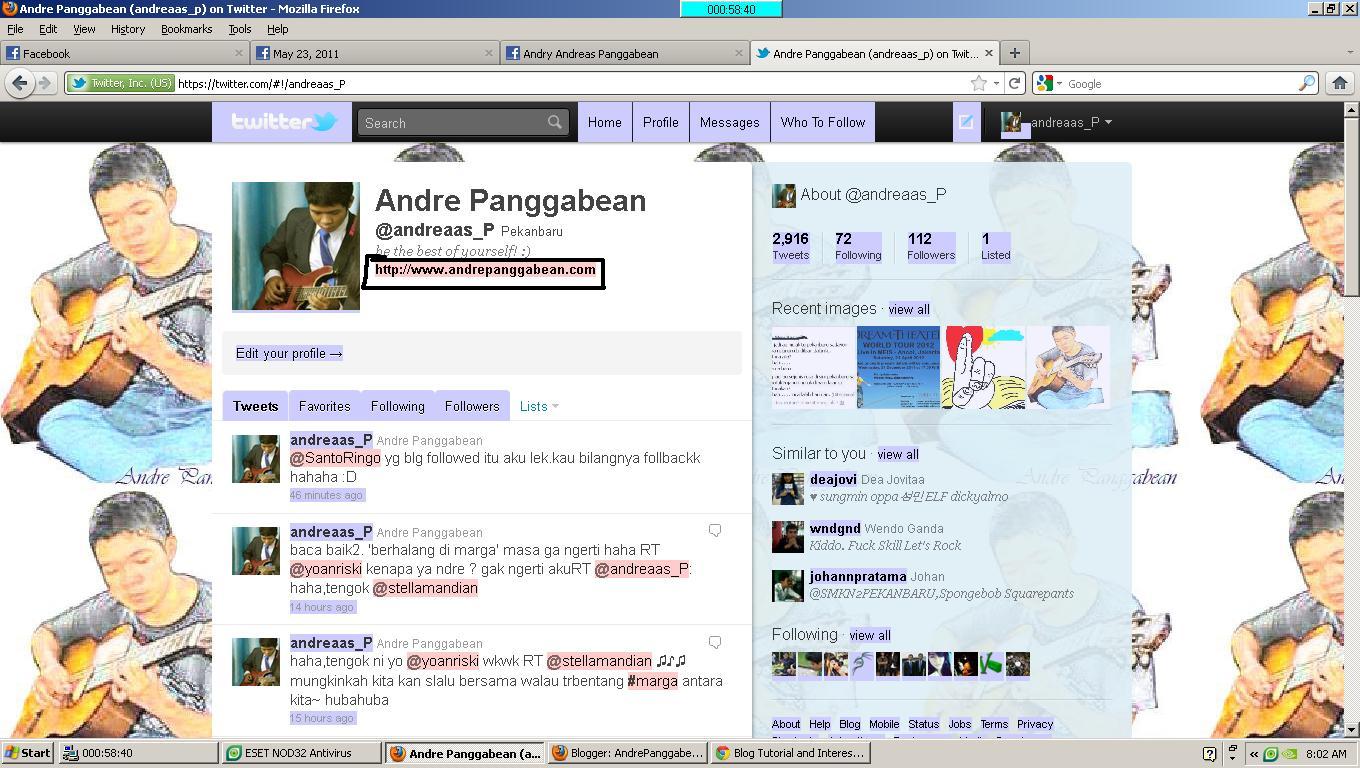This screenshot has width=1360, height=768.
Task: Click view all next to Similar to you
Action: click(x=897, y=454)
